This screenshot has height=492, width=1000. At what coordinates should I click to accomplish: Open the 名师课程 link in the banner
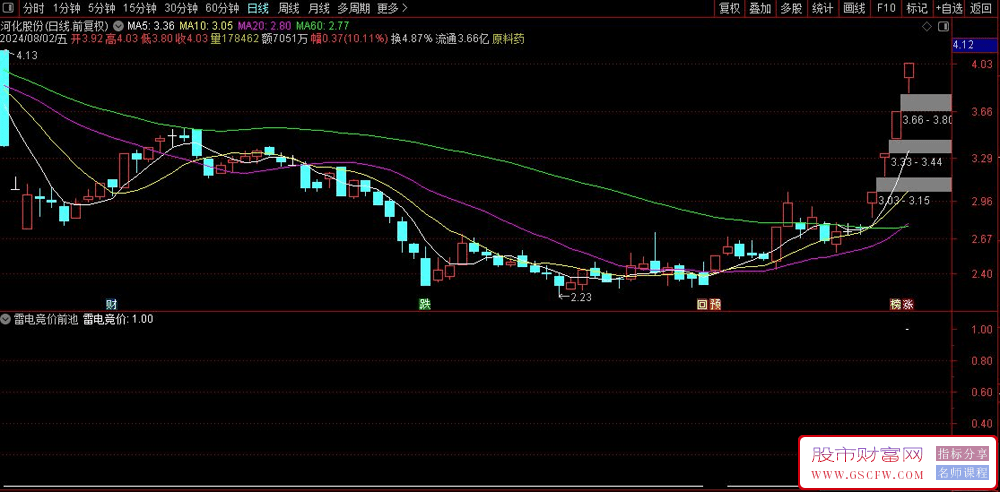962,473
